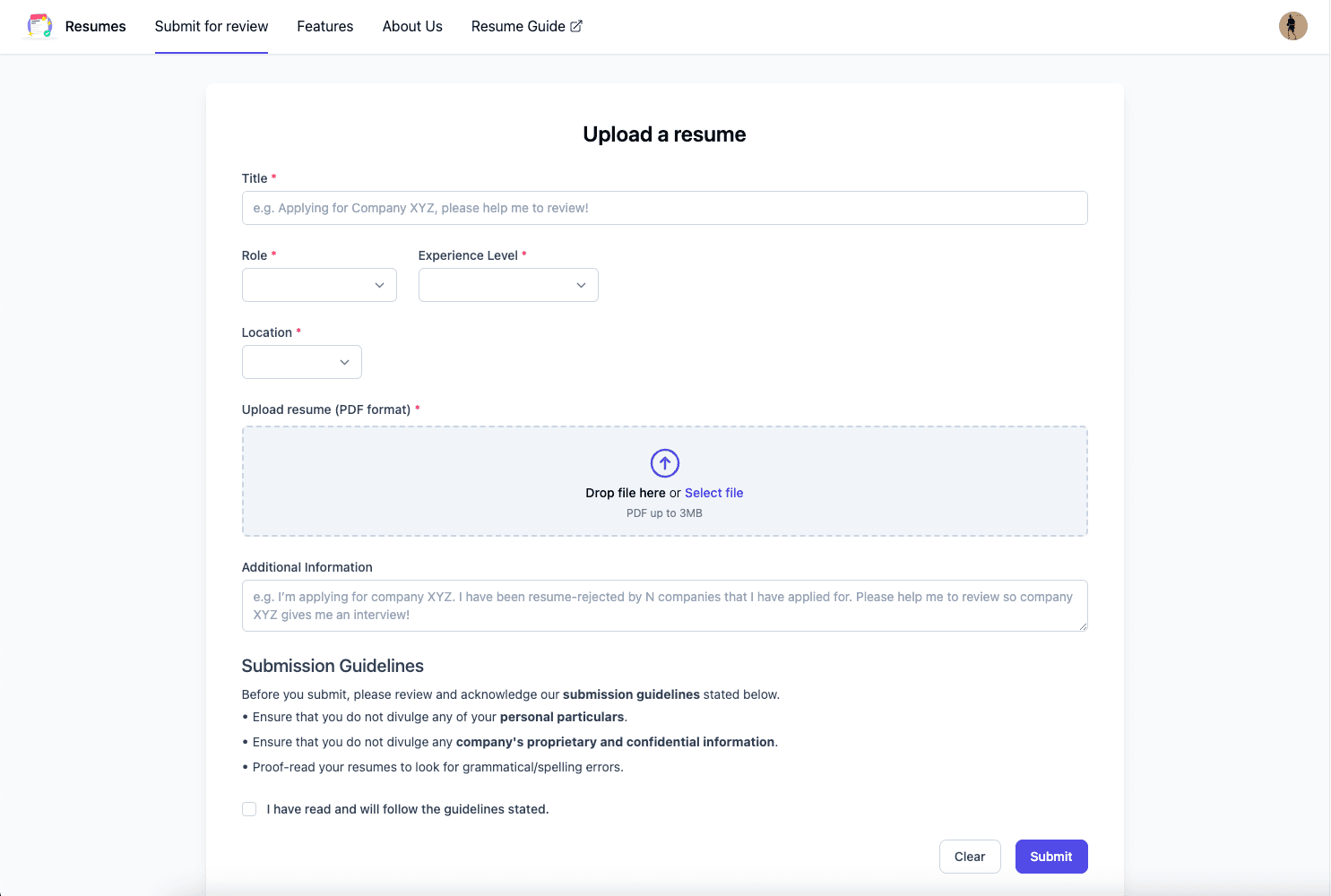Click the external link icon beside Resume Guide
The height and width of the screenshot is (896, 1331).
pyautogui.click(x=576, y=26)
